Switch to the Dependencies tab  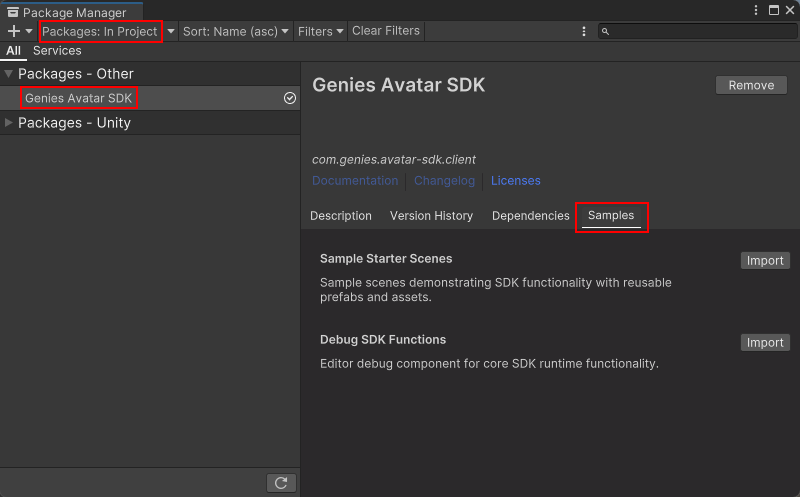(530, 216)
